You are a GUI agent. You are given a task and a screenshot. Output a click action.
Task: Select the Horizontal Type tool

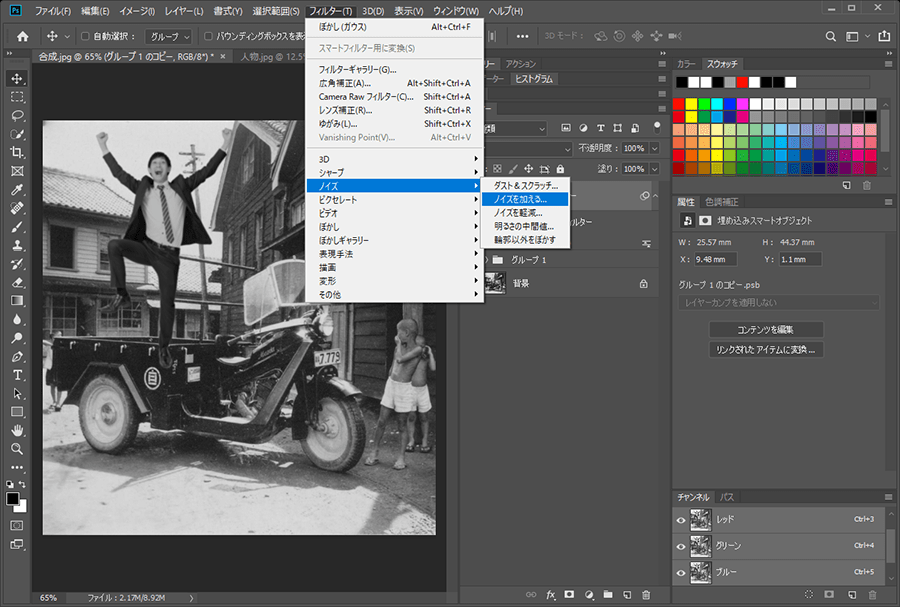pos(17,375)
